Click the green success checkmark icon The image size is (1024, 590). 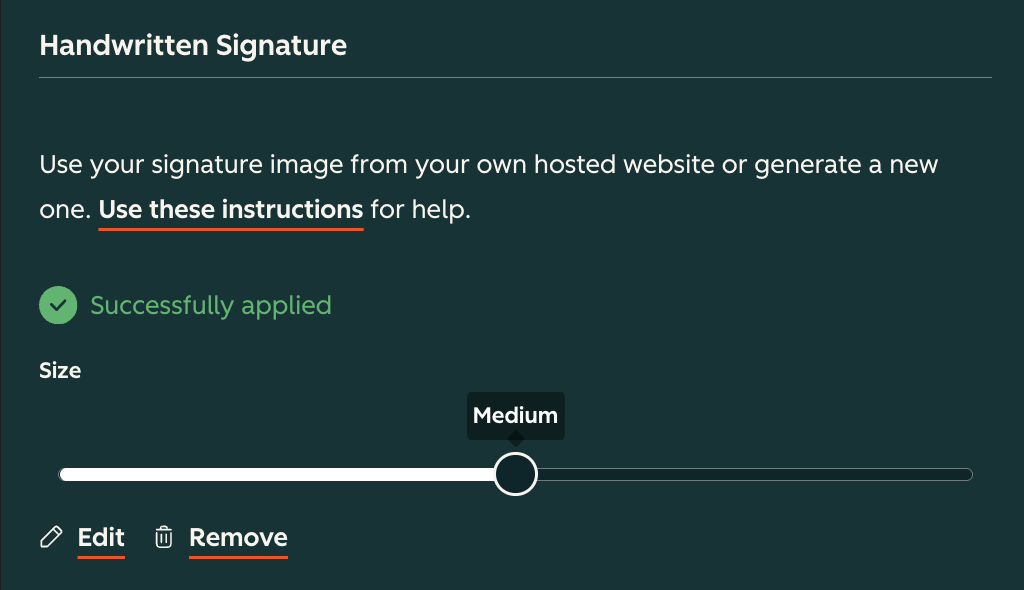[x=58, y=305]
